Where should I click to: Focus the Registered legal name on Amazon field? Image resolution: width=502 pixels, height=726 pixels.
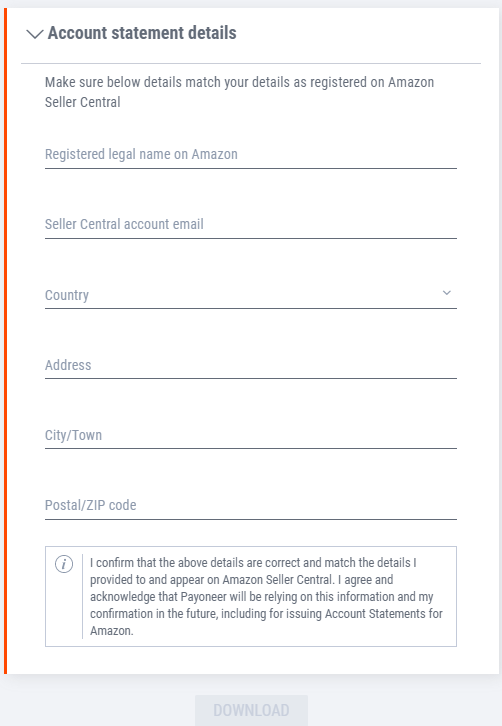pyautogui.click(x=251, y=155)
